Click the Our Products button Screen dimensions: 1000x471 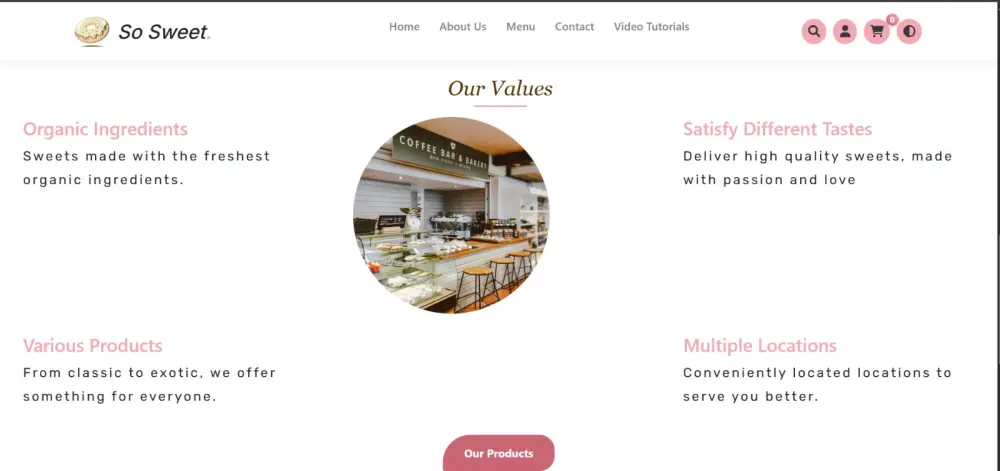point(499,453)
